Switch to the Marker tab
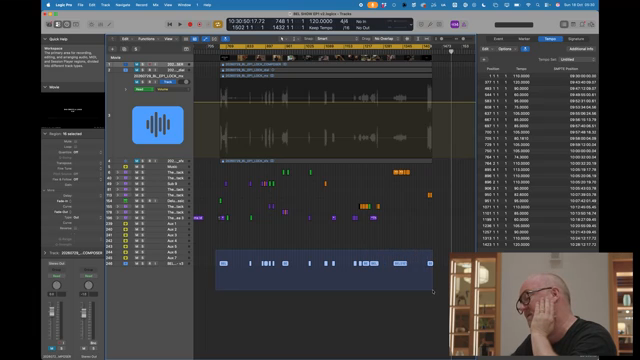 click(x=524, y=39)
